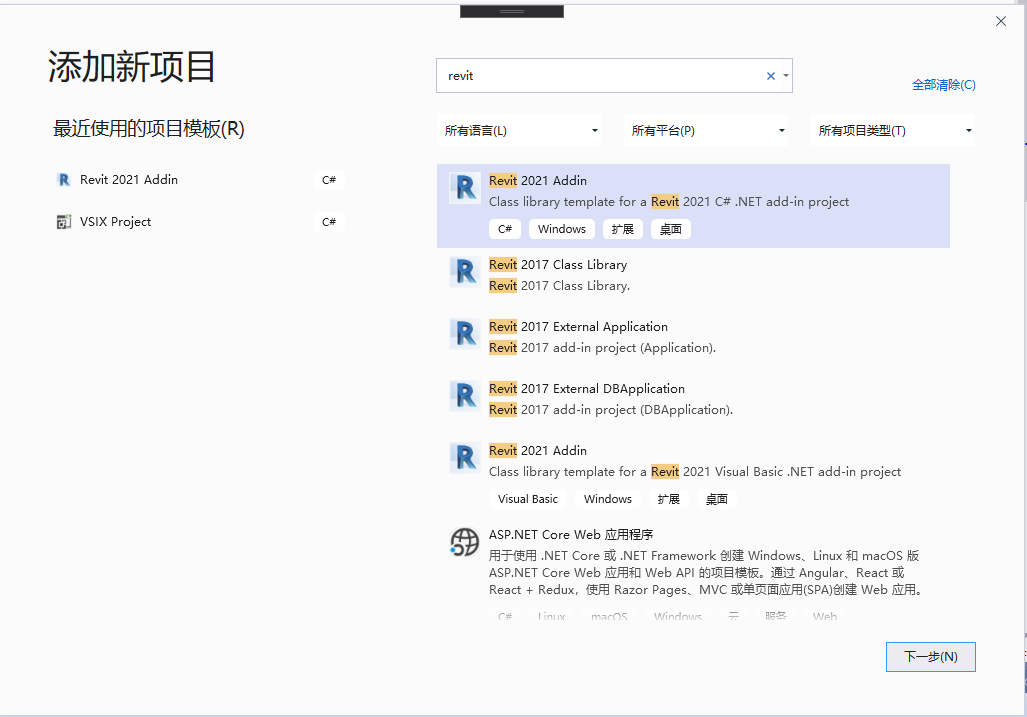Click the ASP.NET Core Web globe icon
1027x717 pixels.
click(x=465, y=542)
